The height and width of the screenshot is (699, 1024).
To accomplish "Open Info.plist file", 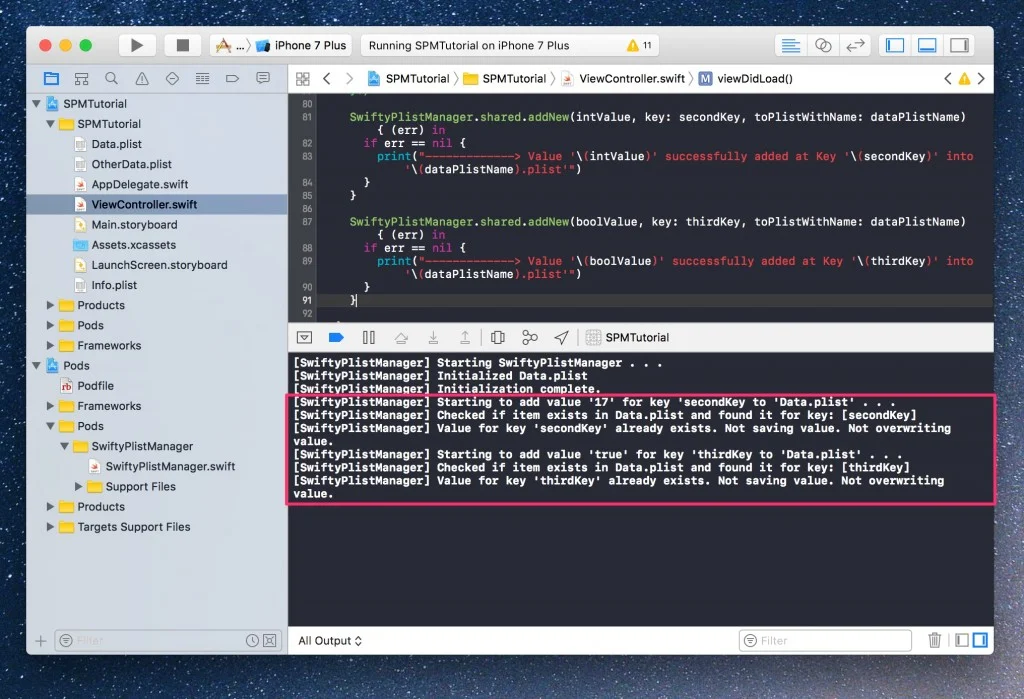I will pos(114,285).
